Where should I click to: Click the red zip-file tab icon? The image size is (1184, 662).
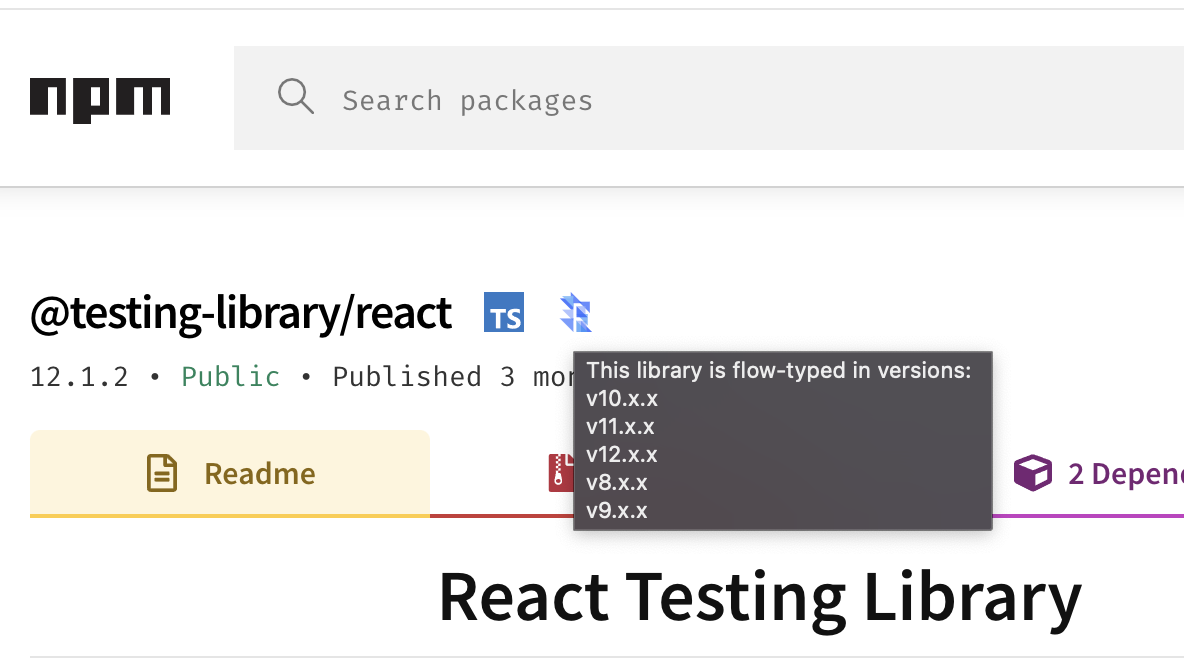pyautogui.click(x=561, y=473)
